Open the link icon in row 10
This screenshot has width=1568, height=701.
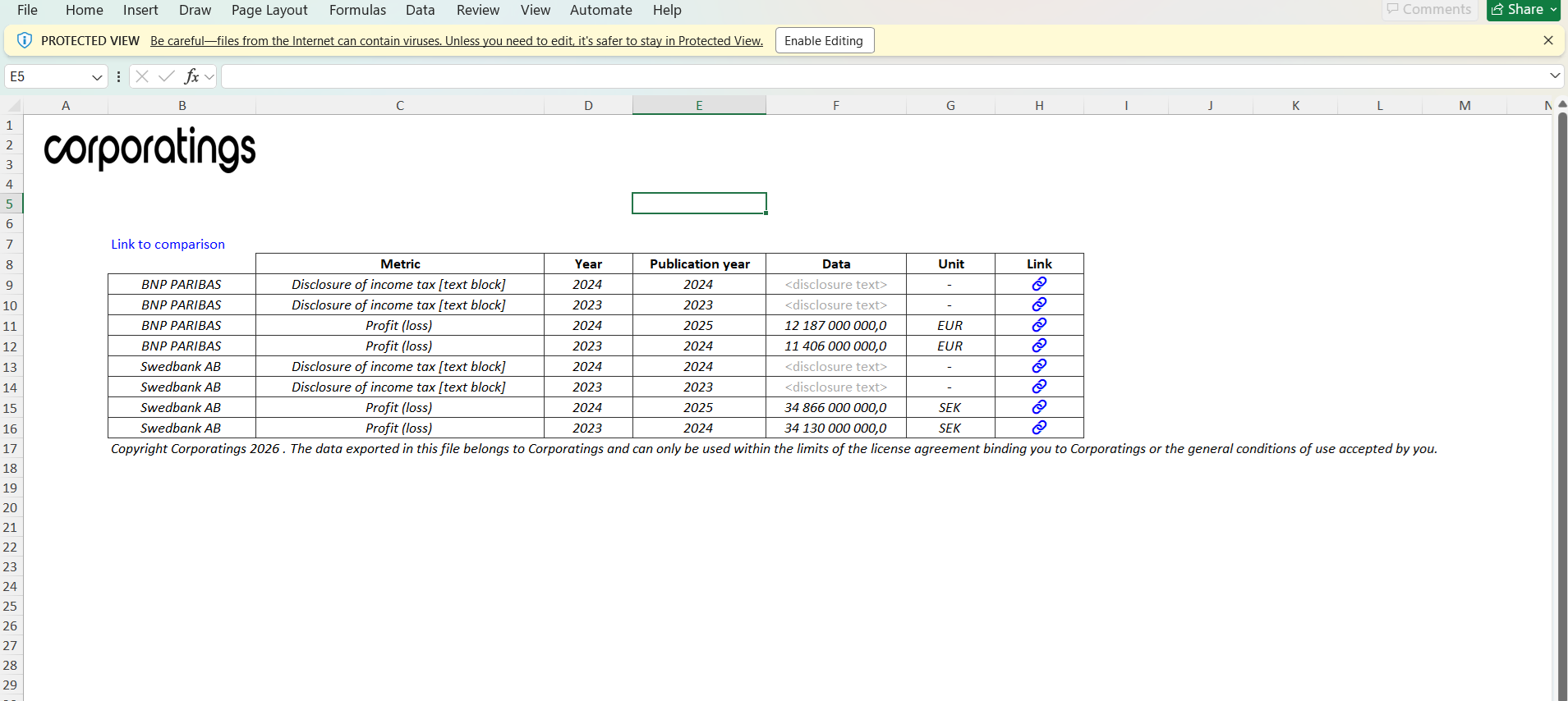point(1039,305)
